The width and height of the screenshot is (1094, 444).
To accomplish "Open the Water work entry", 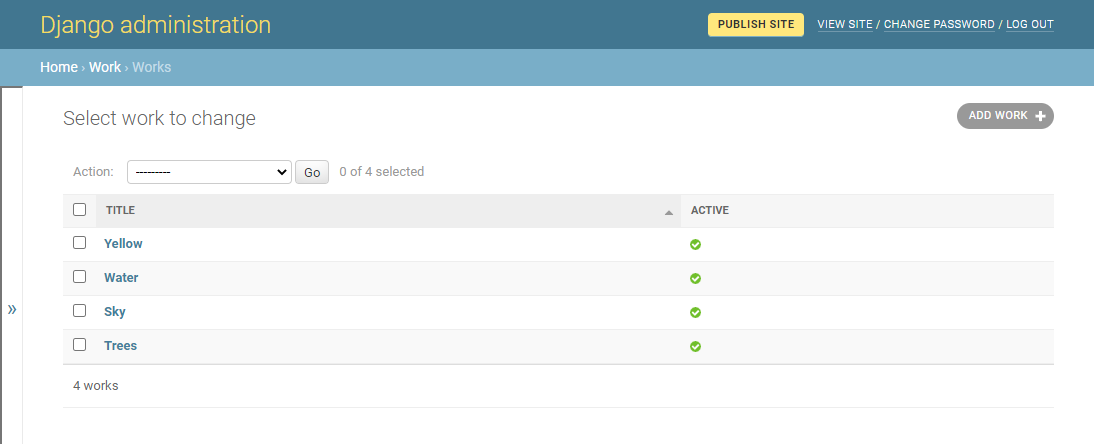I will point(121,278).
